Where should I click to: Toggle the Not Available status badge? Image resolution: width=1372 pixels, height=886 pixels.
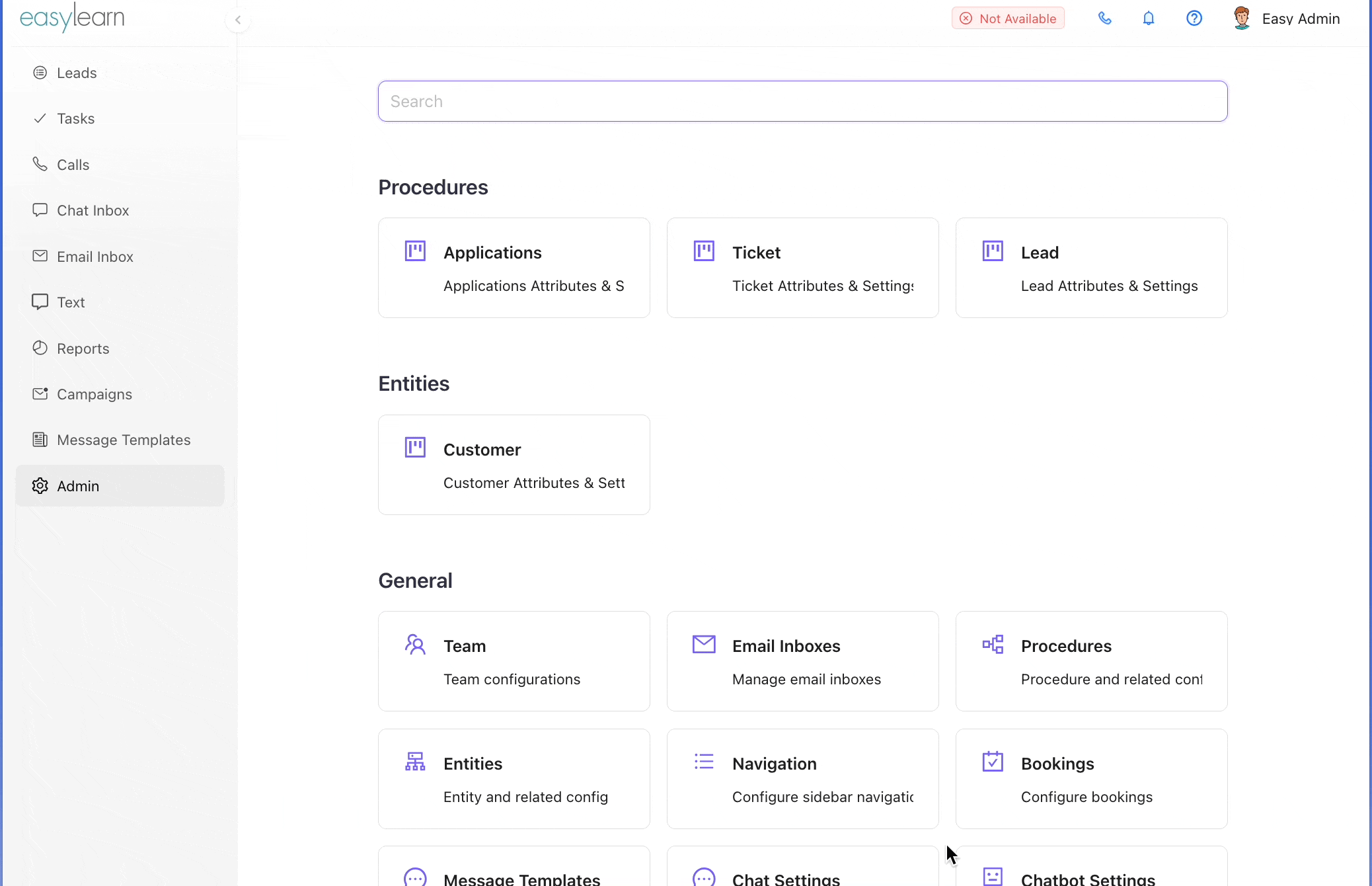(1008, 19)
